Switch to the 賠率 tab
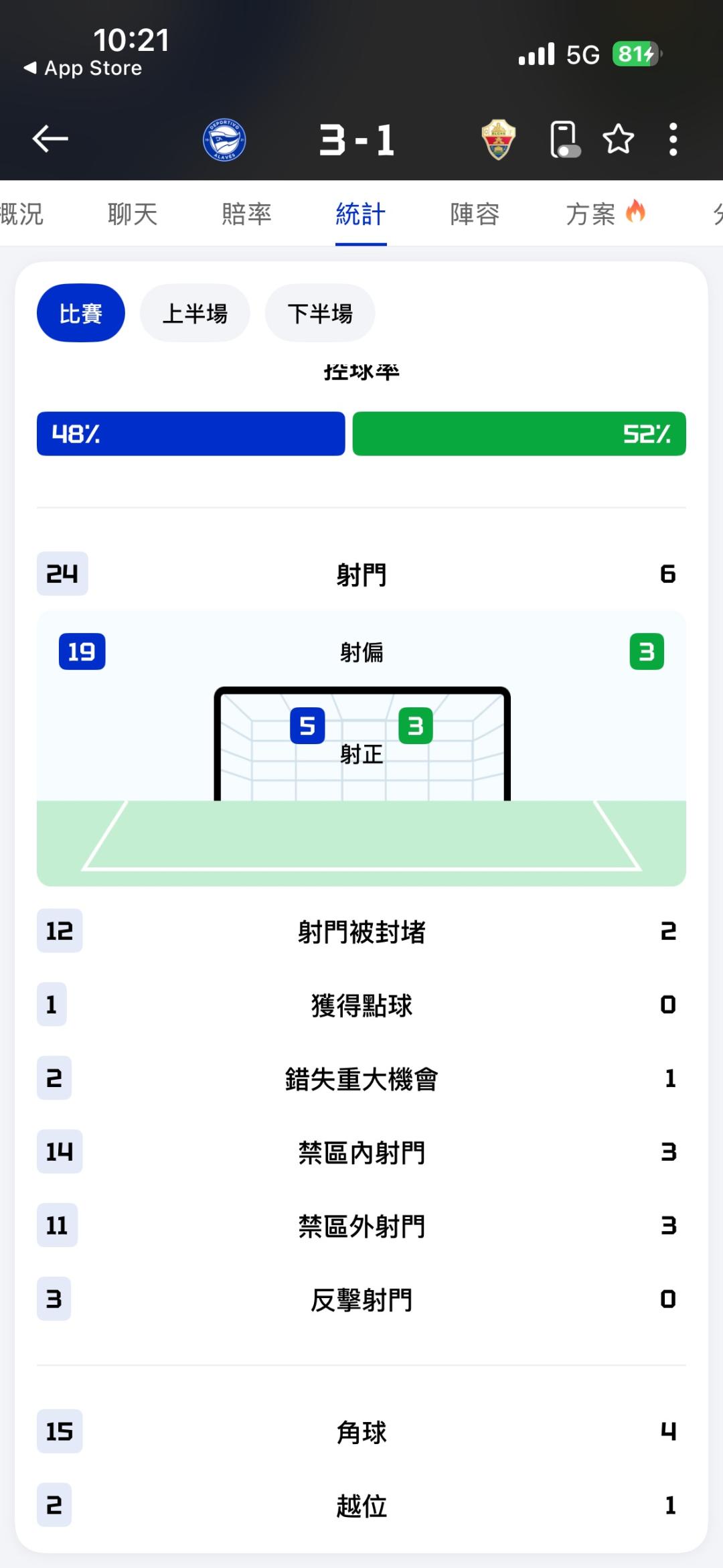Screen dimensions: 723x1568 [246, 214]
